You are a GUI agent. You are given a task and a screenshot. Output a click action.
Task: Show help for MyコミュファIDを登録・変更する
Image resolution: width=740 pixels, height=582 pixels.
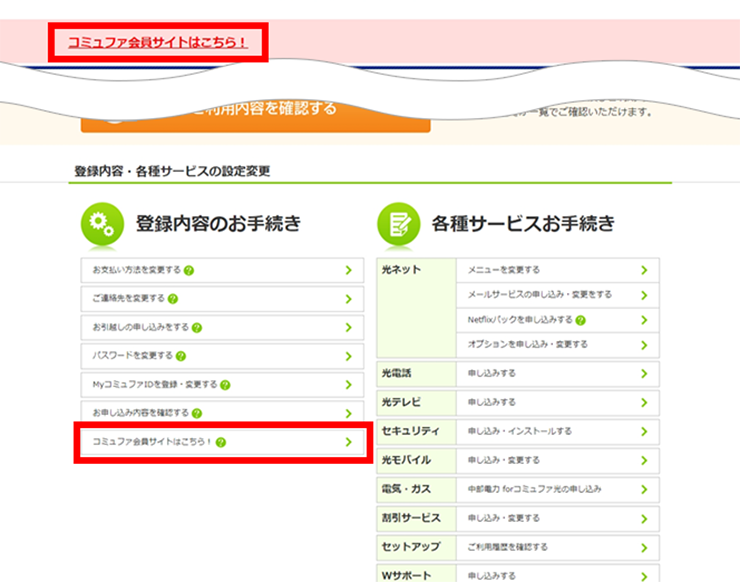[225, 385]
